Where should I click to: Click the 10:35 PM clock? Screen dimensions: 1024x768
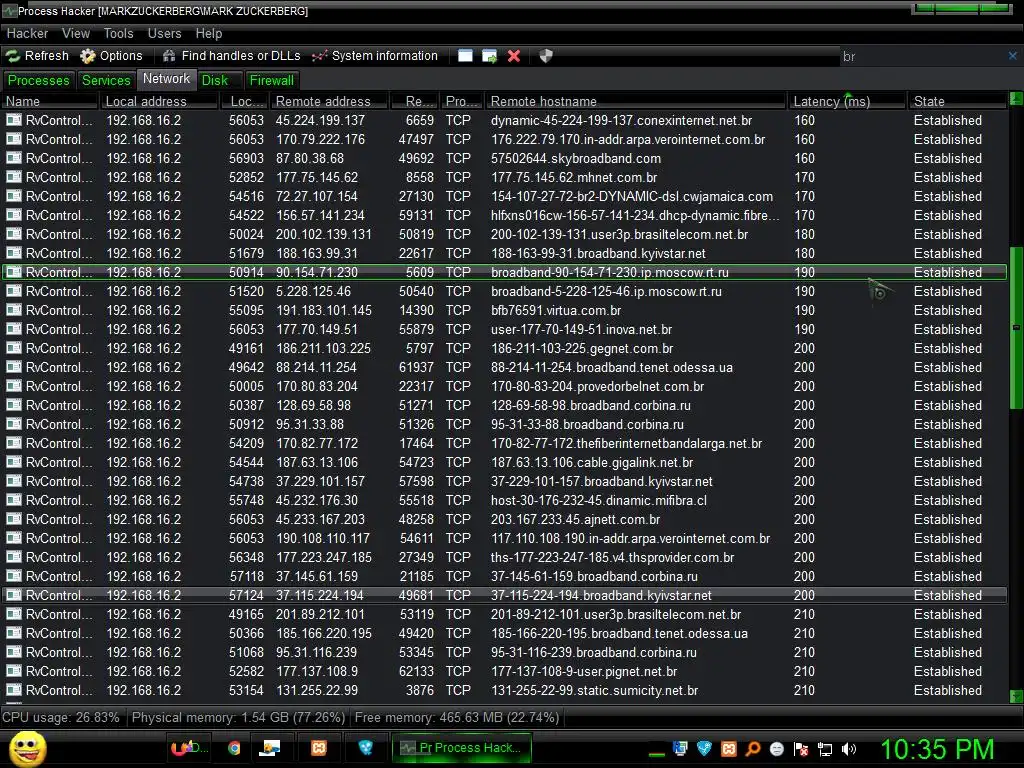coord(937,748)
